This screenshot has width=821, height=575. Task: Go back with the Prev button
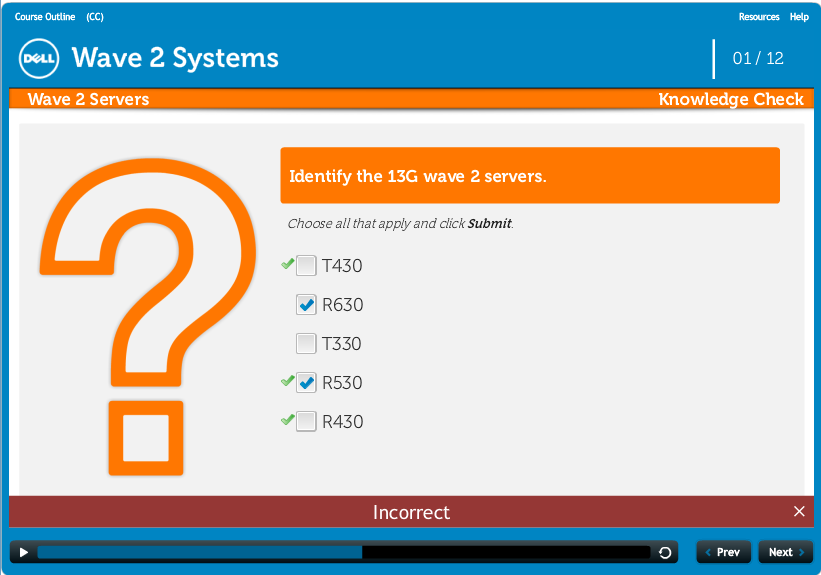722,552
